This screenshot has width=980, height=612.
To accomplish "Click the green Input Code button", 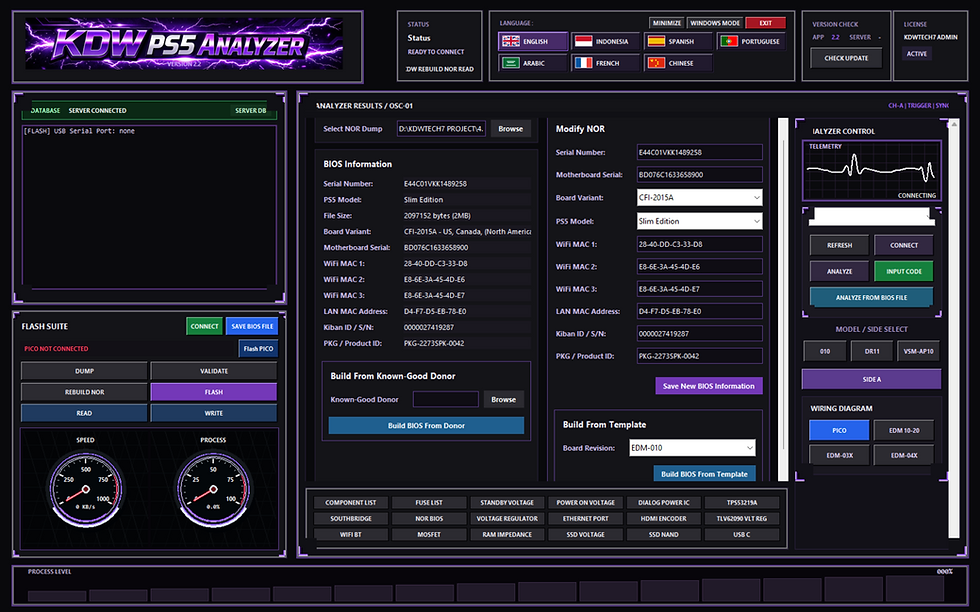I will (x=904, y=271).
